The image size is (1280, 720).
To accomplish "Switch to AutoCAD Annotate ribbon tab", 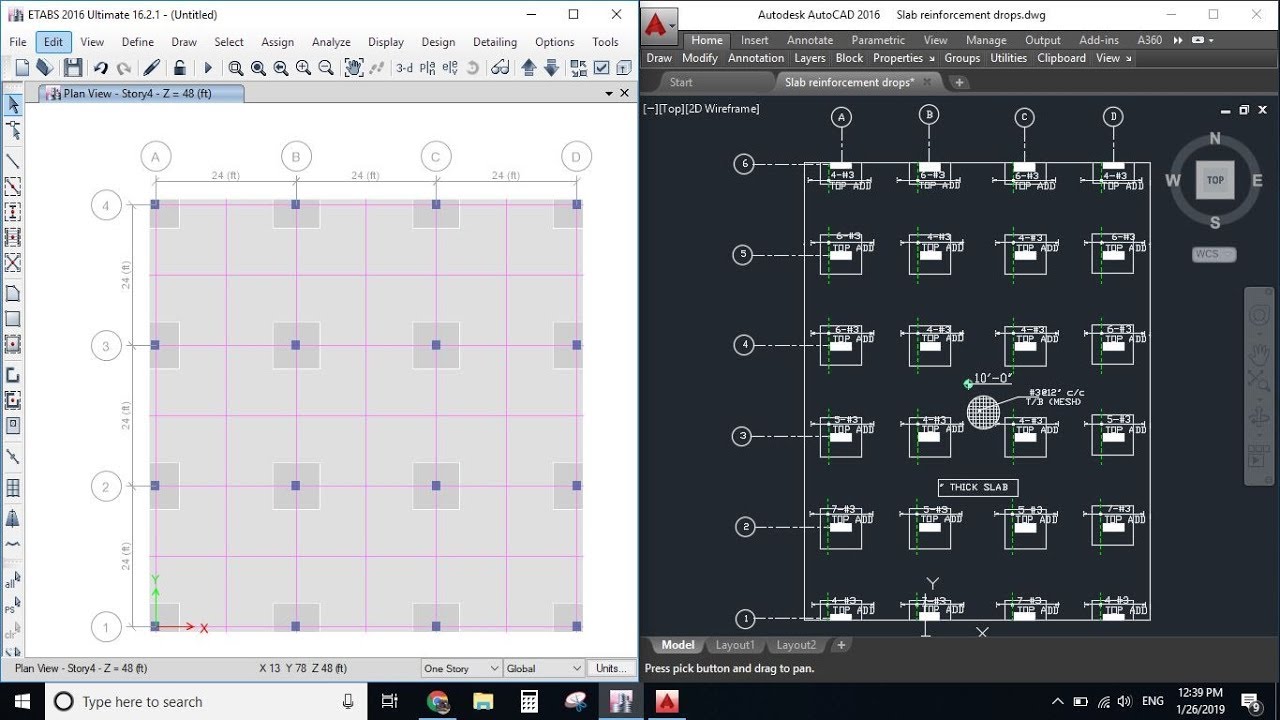I will point(810,40).
